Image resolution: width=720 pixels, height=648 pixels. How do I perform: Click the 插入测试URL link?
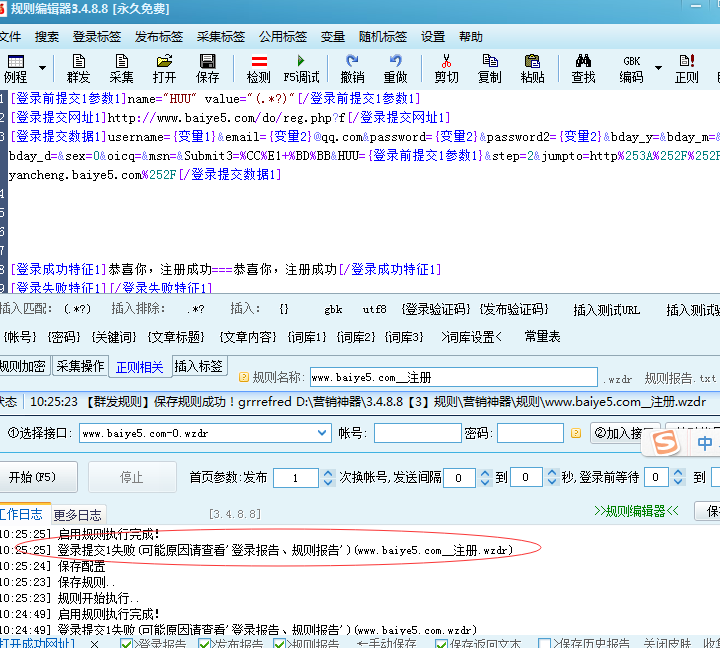pyautogui.click(x=606, y=309)
